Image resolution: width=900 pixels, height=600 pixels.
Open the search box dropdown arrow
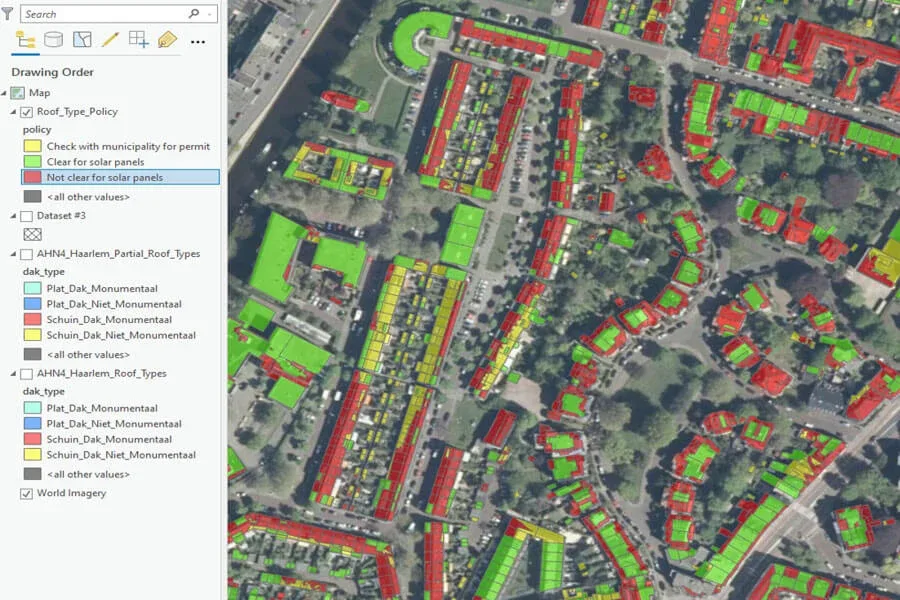(209, 14)
